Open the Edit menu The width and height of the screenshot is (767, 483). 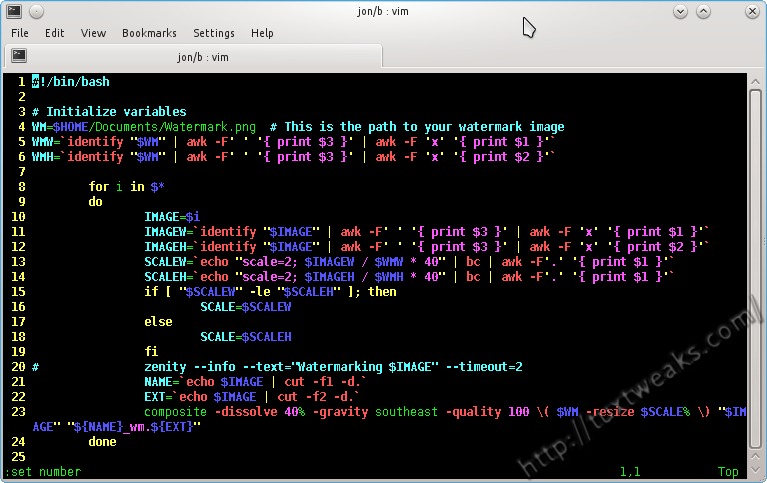pos(54,33)
